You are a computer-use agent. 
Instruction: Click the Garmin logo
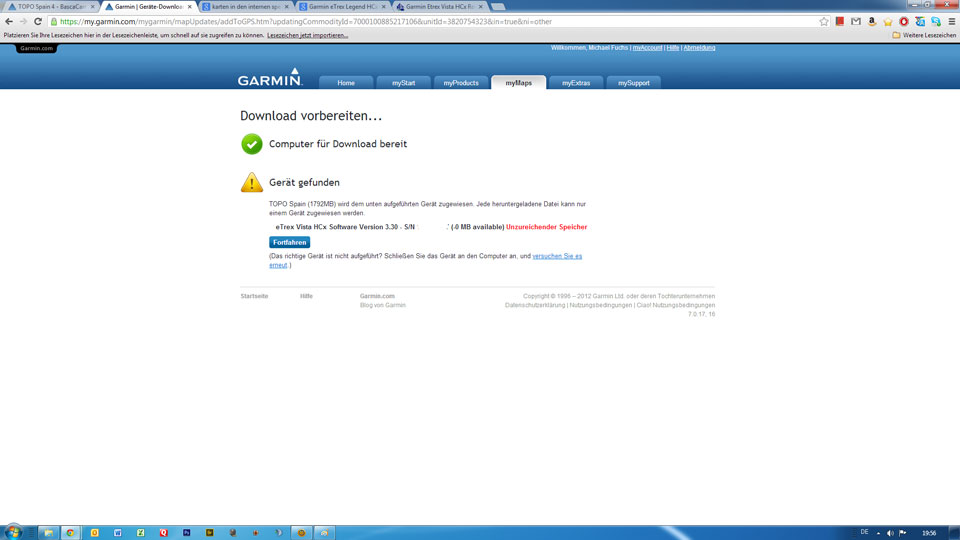tap(269, 77)
